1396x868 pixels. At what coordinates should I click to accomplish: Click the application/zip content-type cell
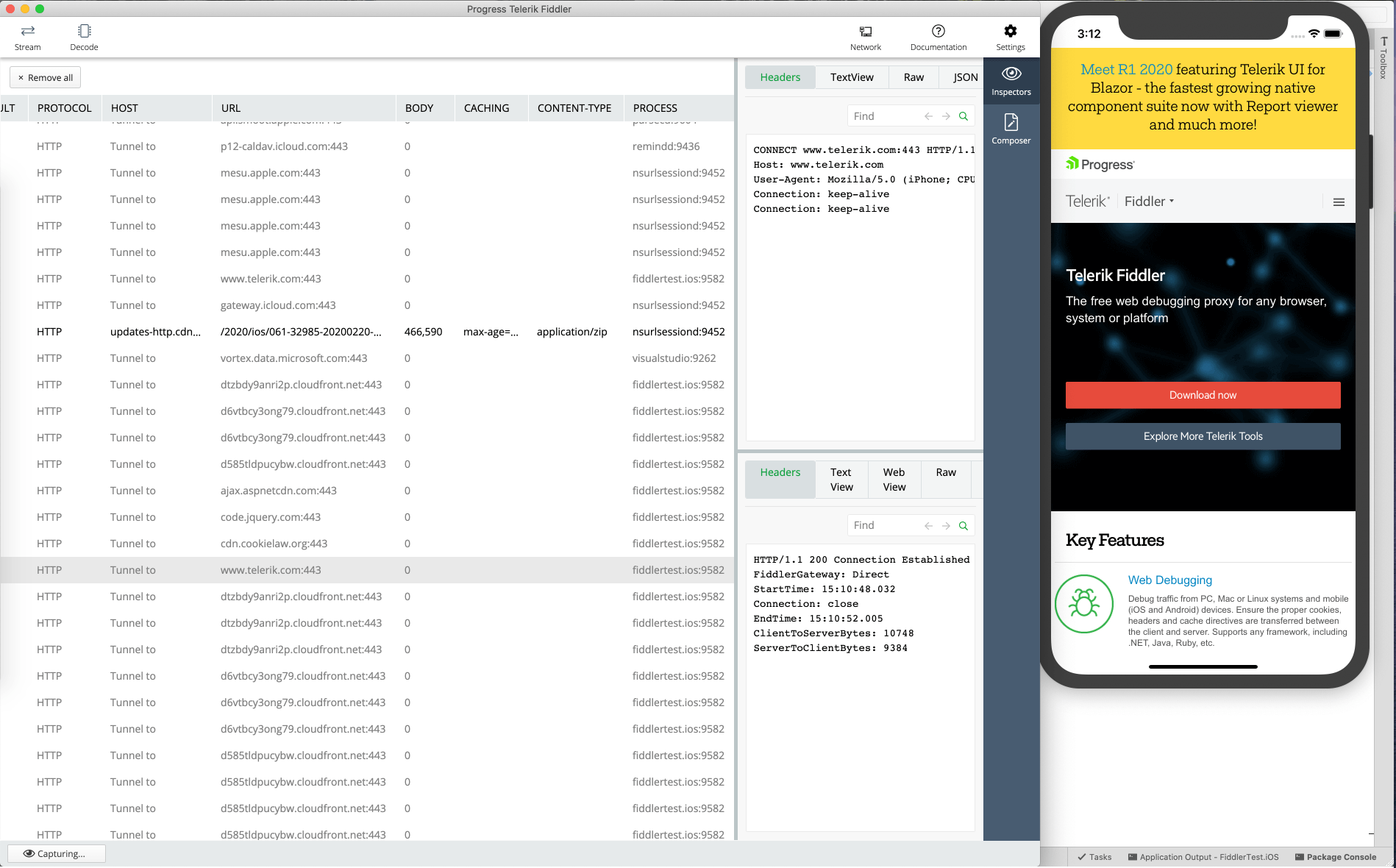[572, 332]
